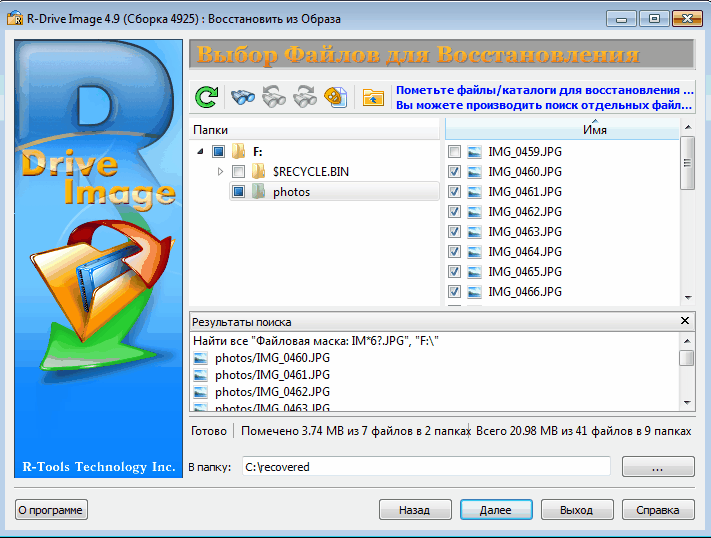Image resolution: width=711 pixels, height=538 pixels.
Task: Click image icon of IMG_0460.JPG in file list
Action: click(x=474, y=171)
